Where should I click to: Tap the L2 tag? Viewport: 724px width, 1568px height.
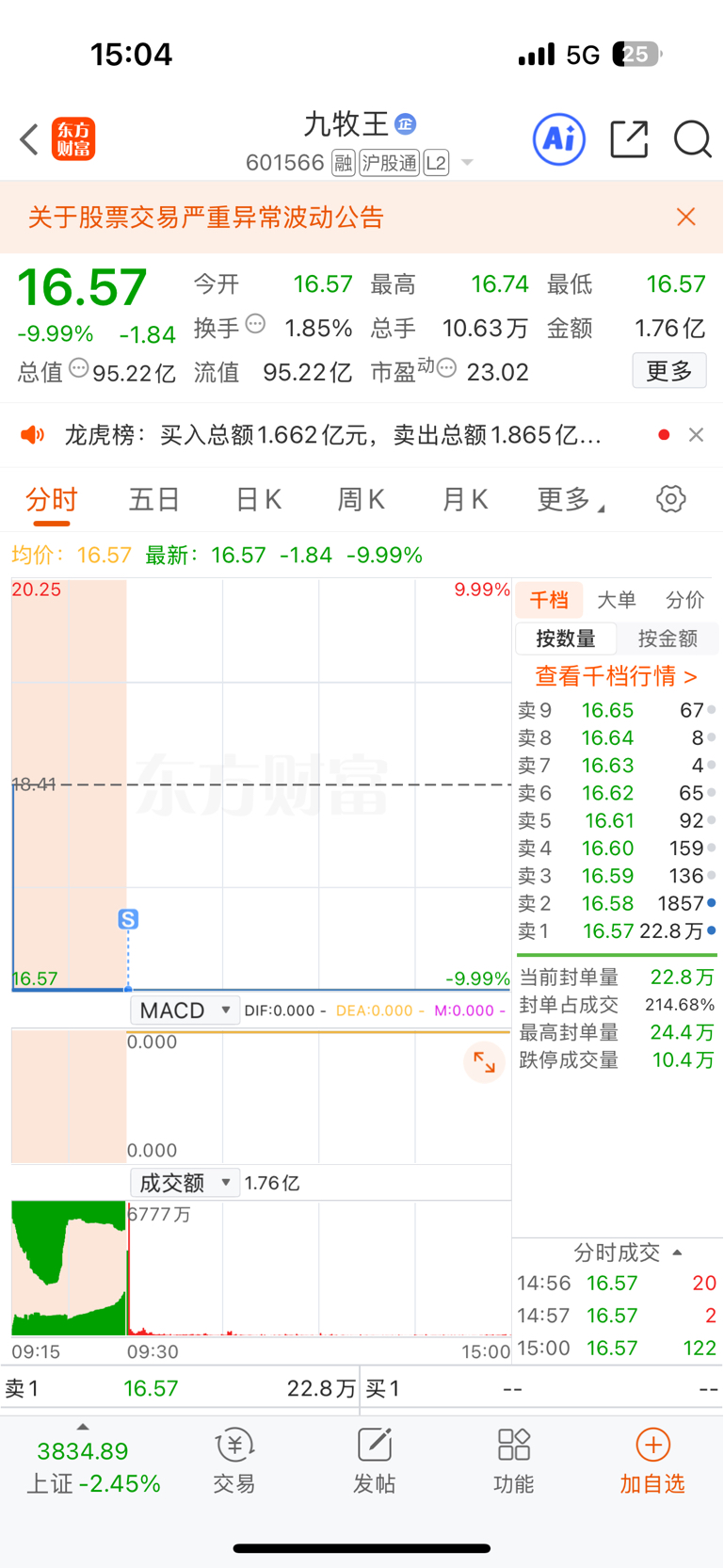pyautogui.click(x=436, y=163)
